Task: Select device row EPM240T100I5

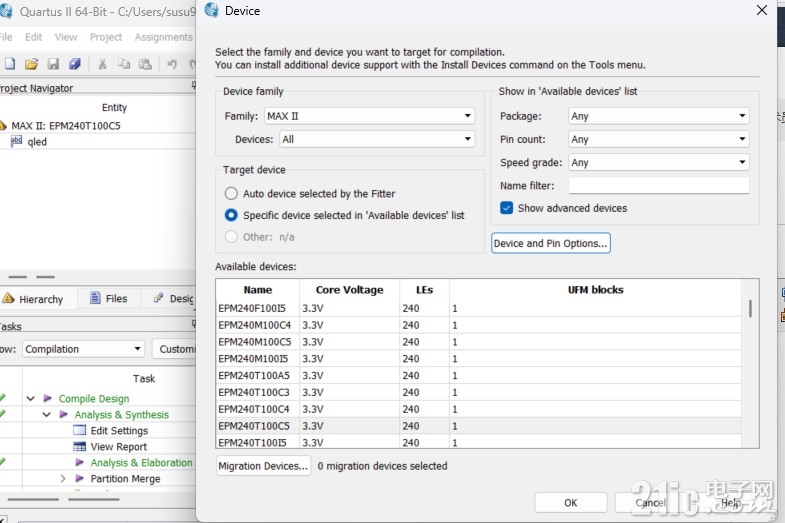Action: tap(479, 442)
